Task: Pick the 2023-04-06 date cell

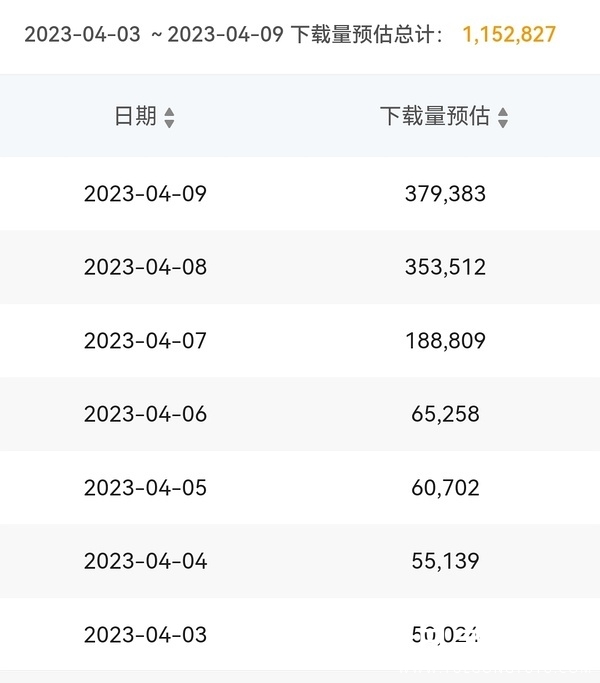Action: click(145, 414)
